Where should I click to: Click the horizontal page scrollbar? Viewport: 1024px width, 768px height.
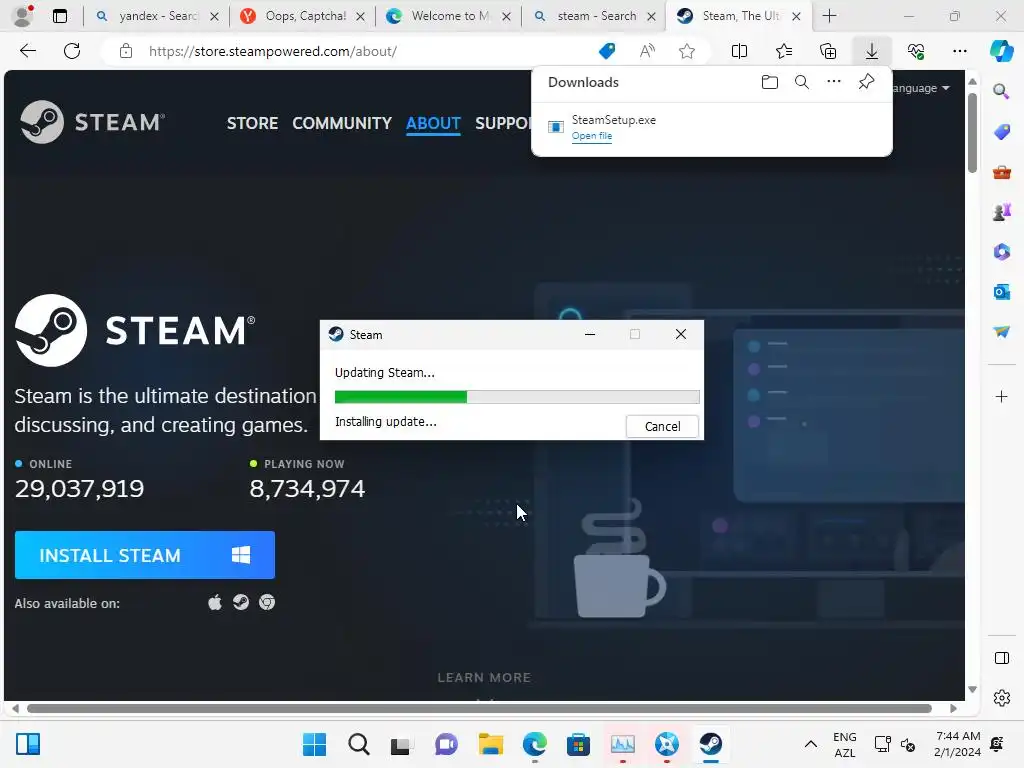tap(479, 709)
